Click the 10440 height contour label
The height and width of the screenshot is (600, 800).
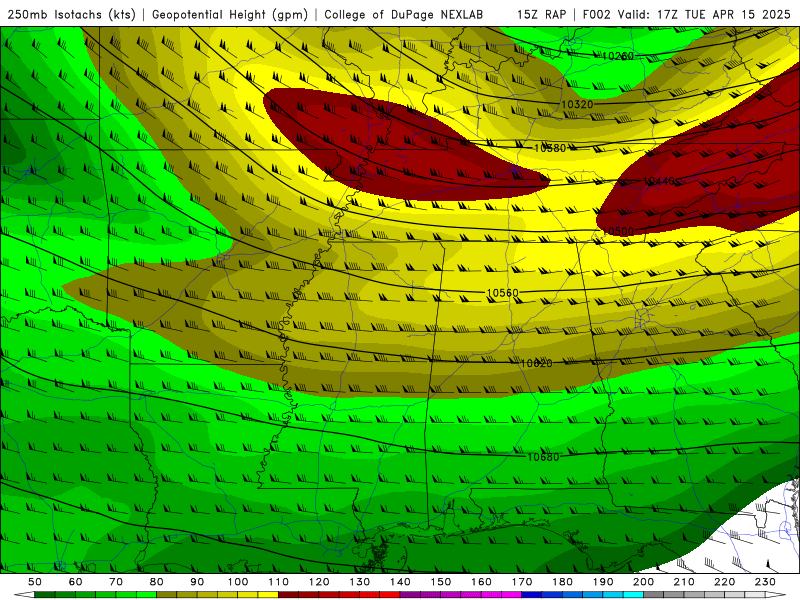point(659,181)
